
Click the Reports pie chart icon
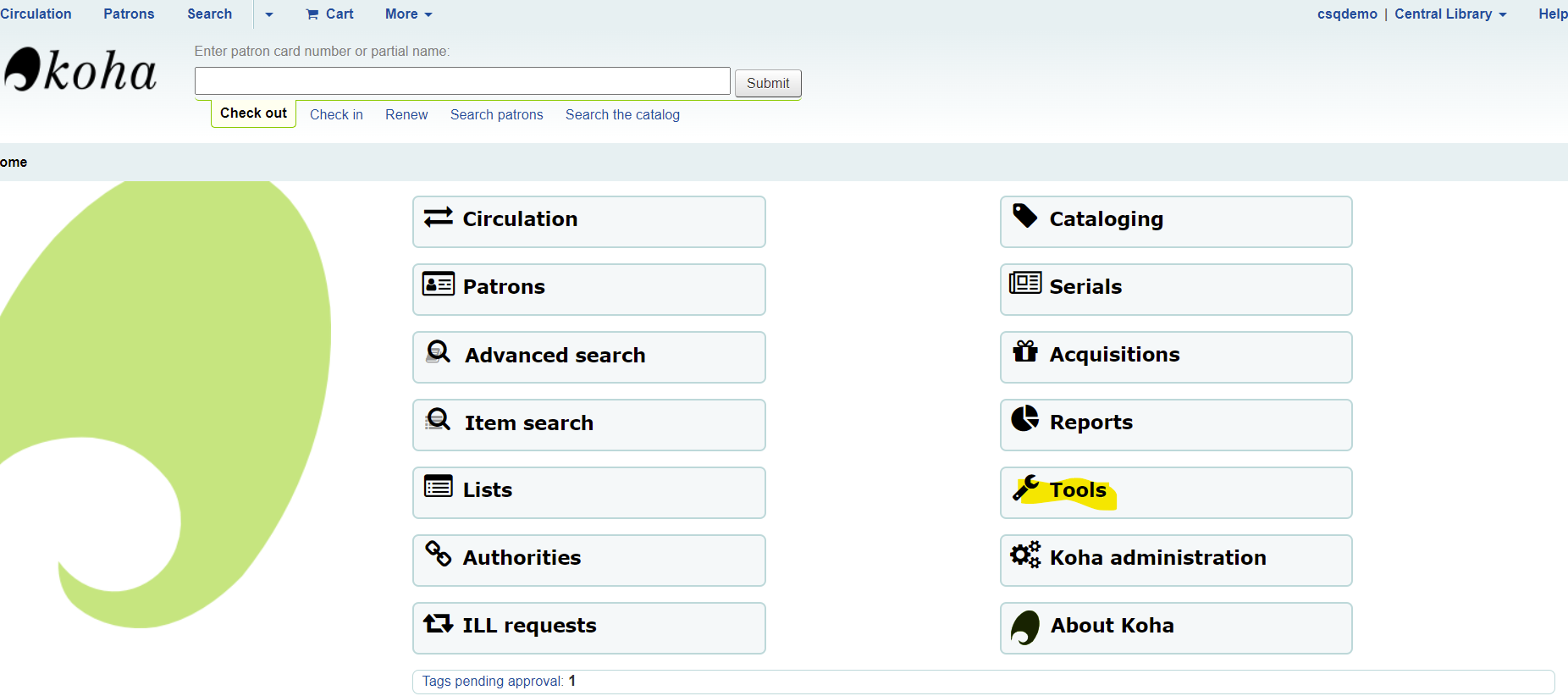coord(1024,418)
